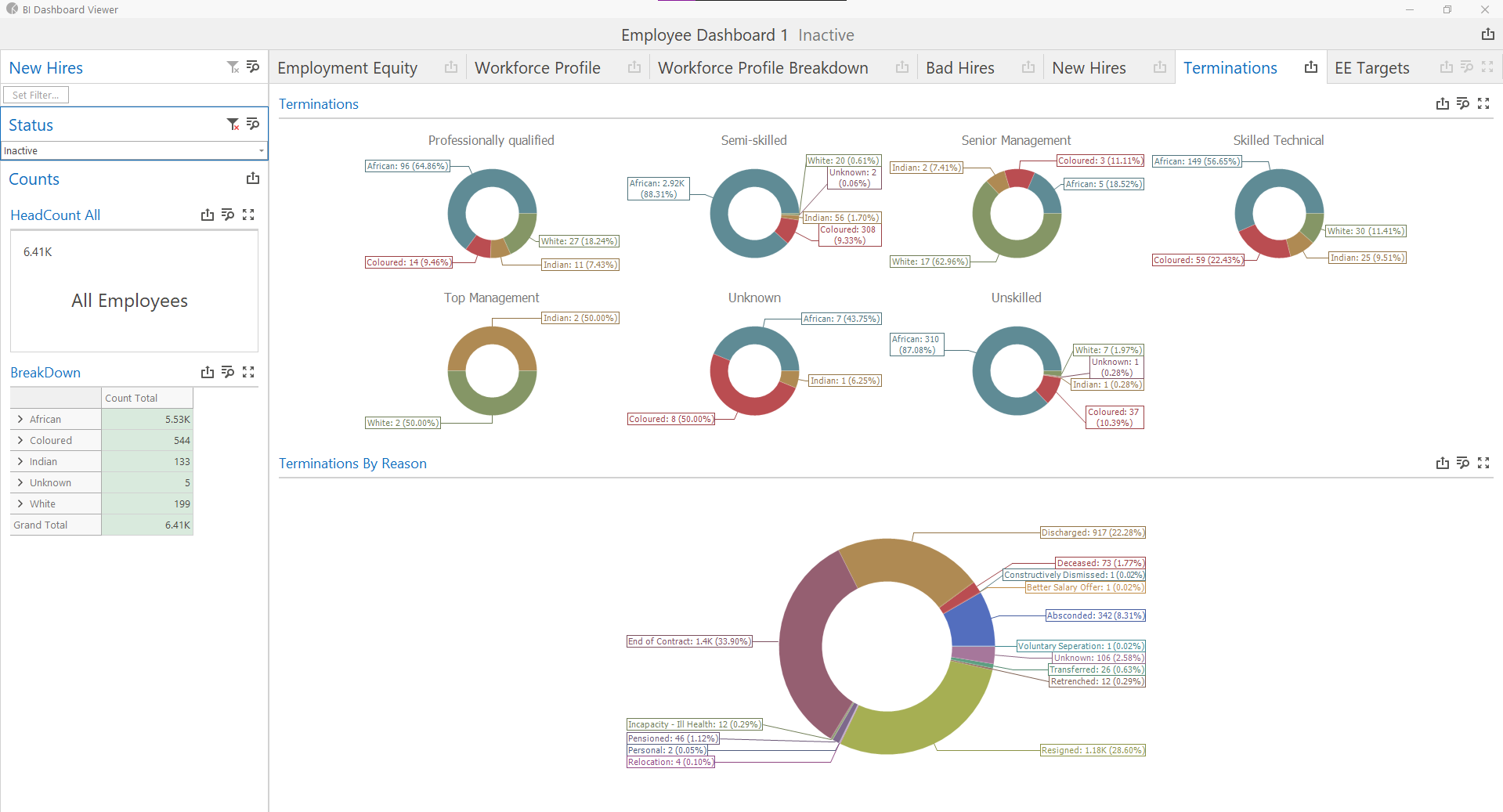Export the Counts group
This screenshot has height=812, width=1503.
pyautogui.click(x=253, y=179)
